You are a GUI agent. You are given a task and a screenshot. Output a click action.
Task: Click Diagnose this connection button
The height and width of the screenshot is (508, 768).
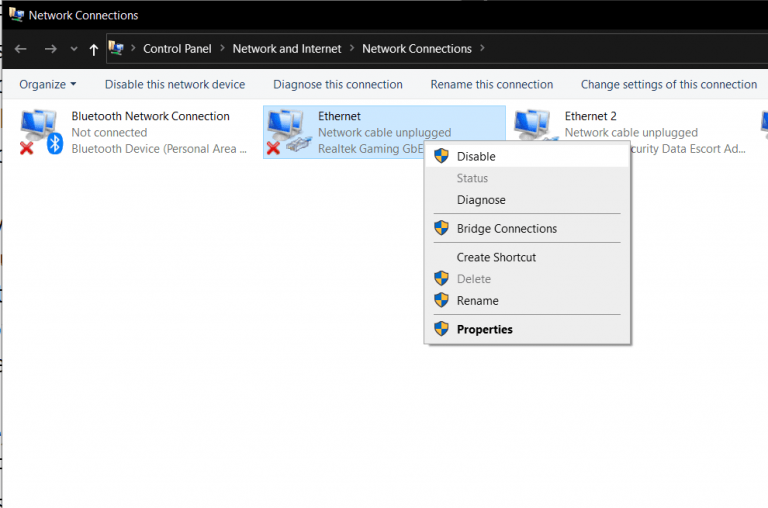[x=338, y=85]
